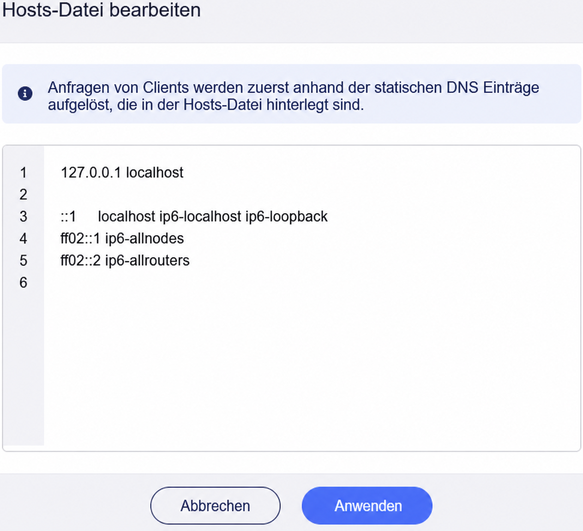The image size is (583, 531).
Task: Click the empty line six in editor
Action: click(x=312, y=283)
